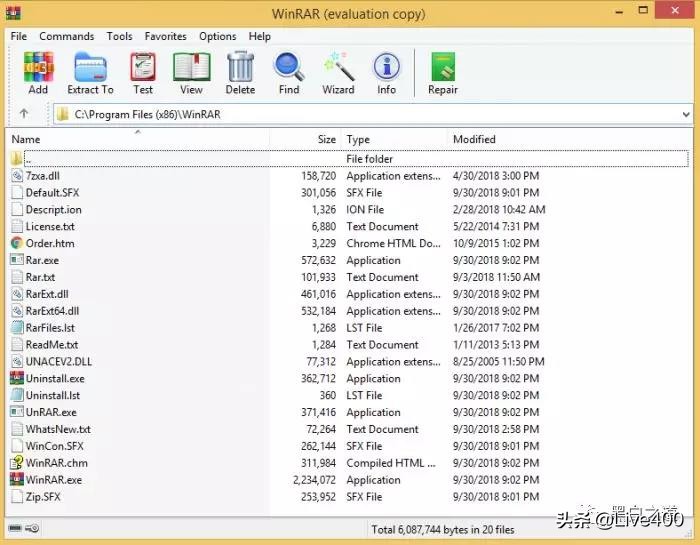This screenshot has height=545, width=700.
Task: Sort files by Modified column header
Action: [x=474, y=139]
